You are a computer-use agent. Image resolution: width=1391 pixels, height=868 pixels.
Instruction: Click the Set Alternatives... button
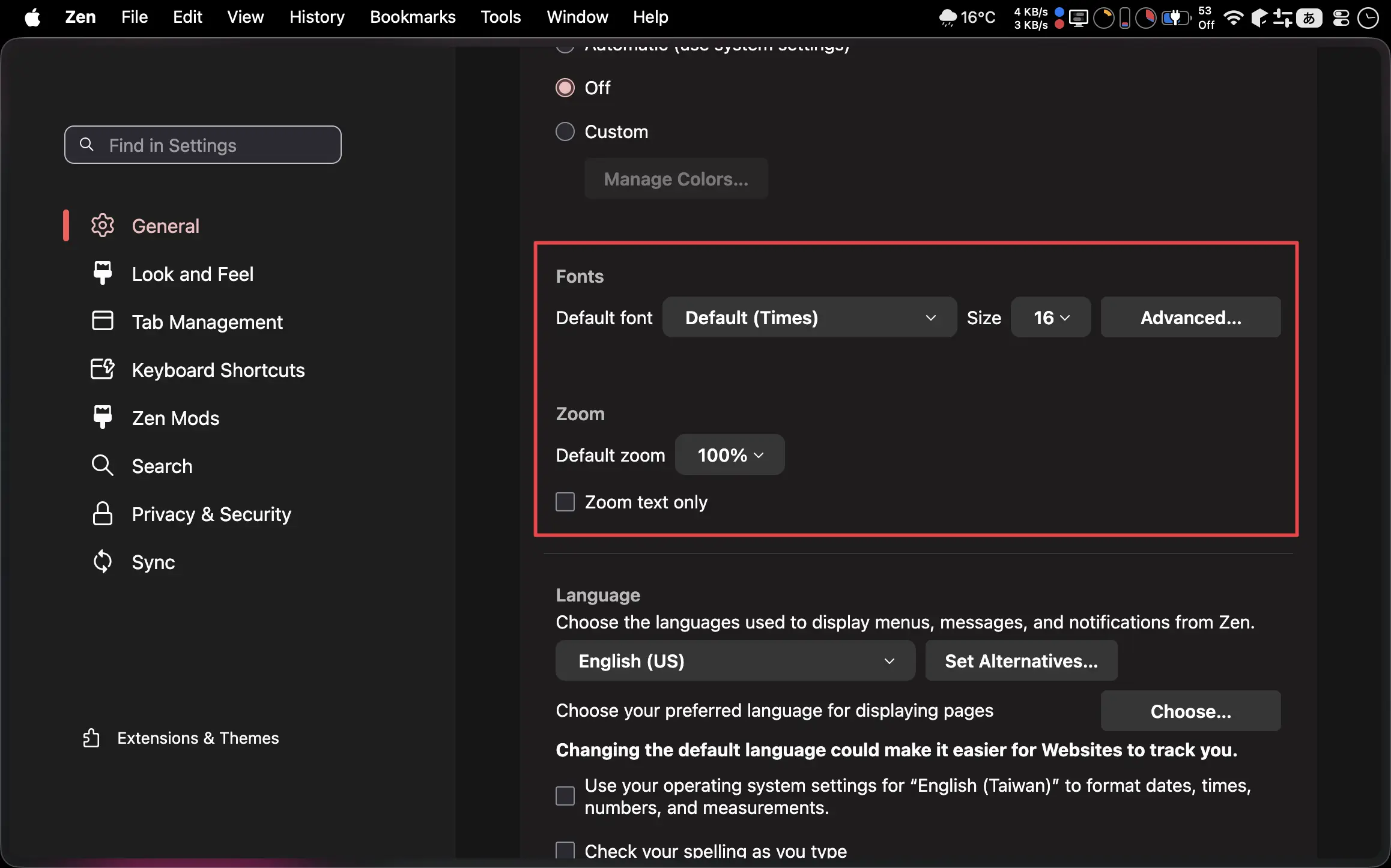coord(1020,661)
